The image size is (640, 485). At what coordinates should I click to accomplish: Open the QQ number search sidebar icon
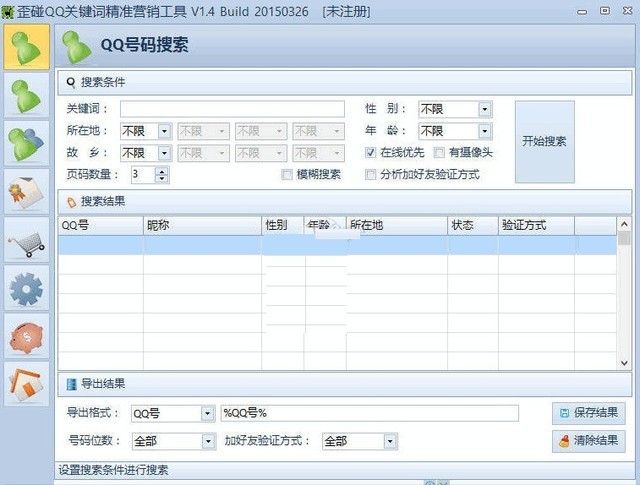[x=27, y=47]
